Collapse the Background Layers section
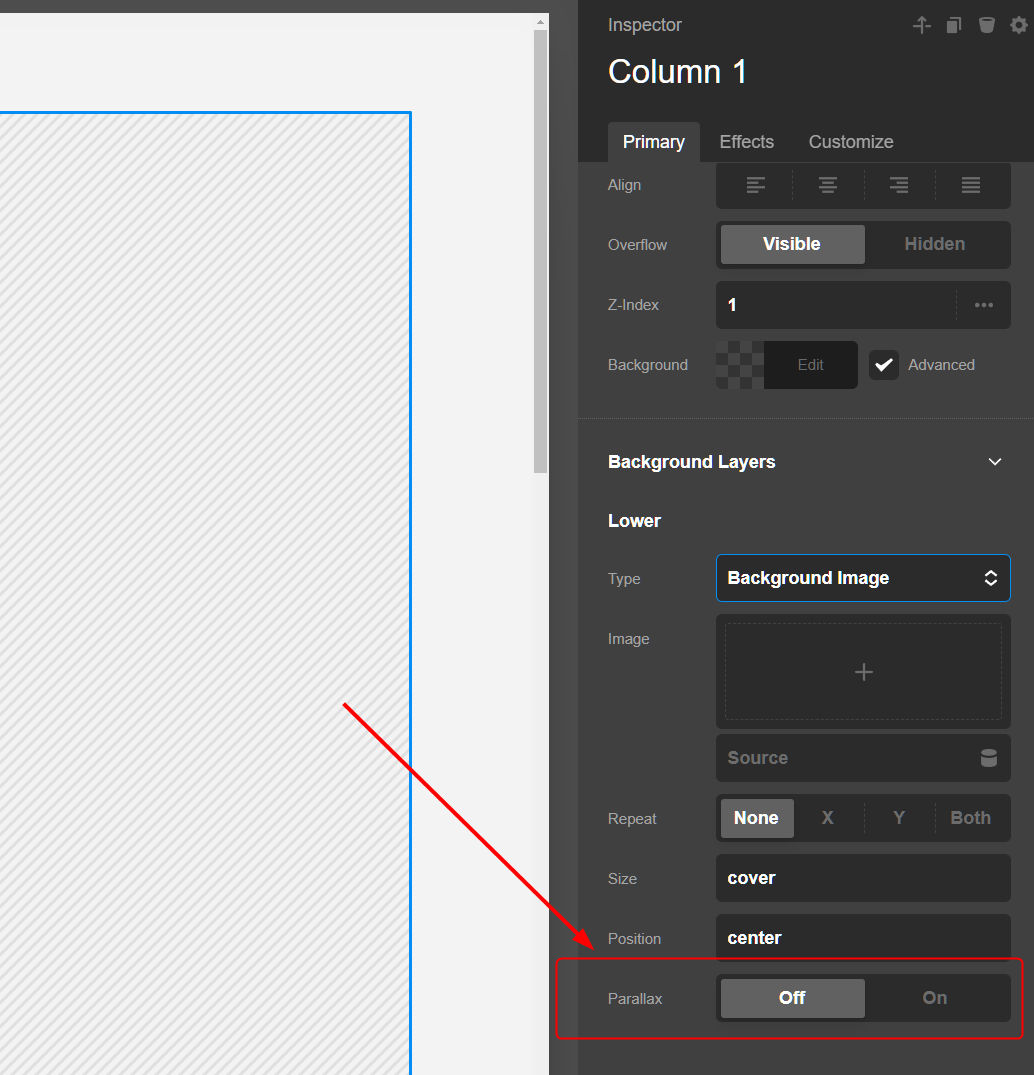 pos(994,462)
